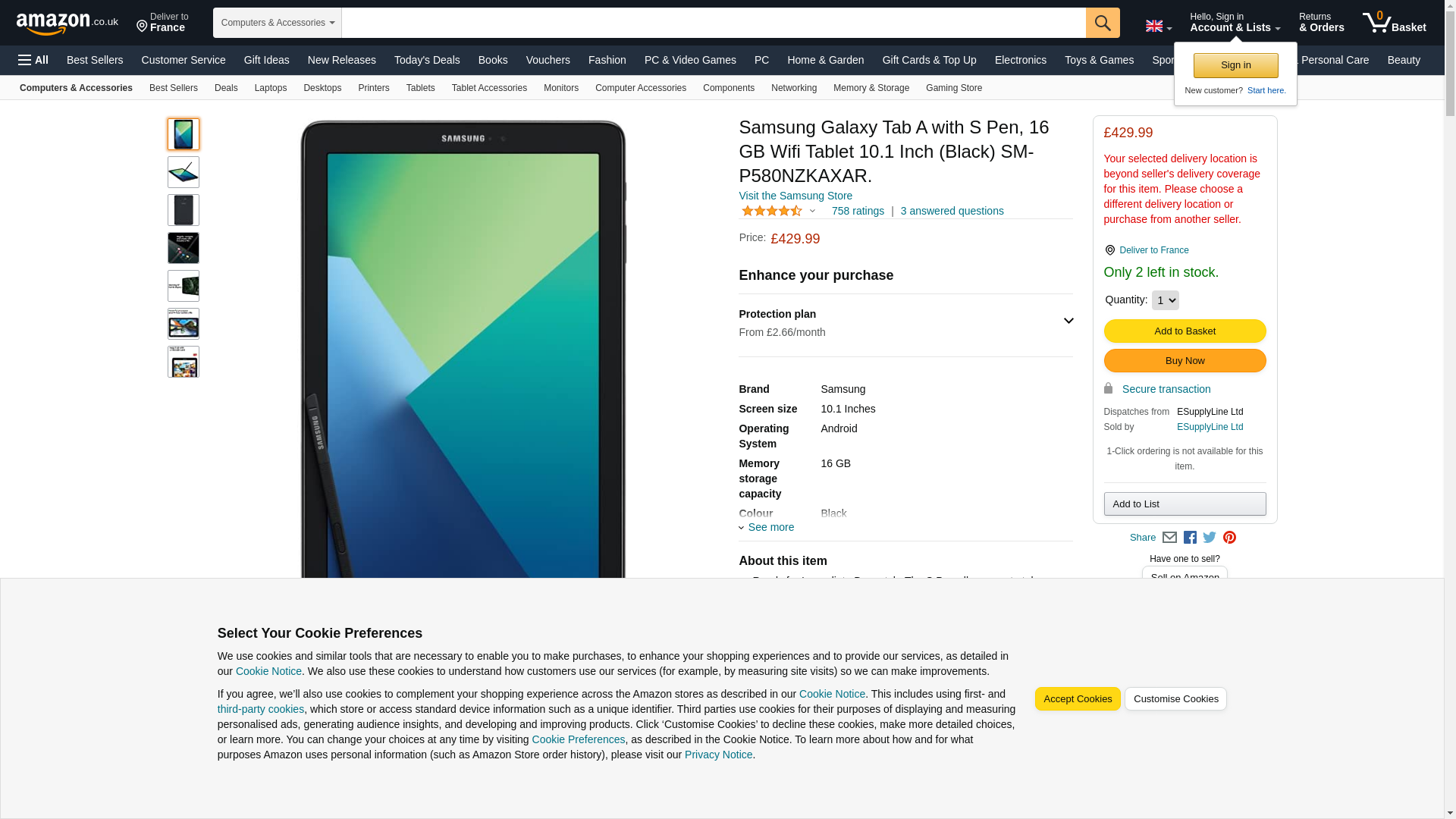The width and height of the screenshot is (1456, 819).
Task: Click the UK flag language selector
Action: coord(1158,27)
